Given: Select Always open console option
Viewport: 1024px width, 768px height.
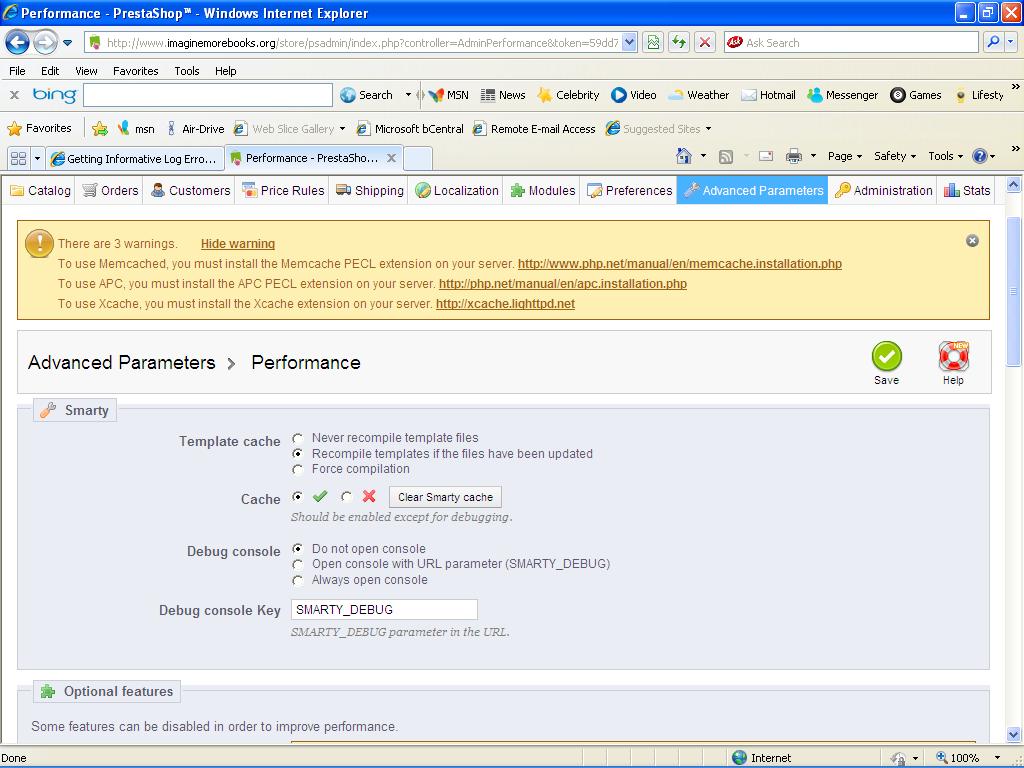Looking at the screenshot, I should tap(298, 580).
